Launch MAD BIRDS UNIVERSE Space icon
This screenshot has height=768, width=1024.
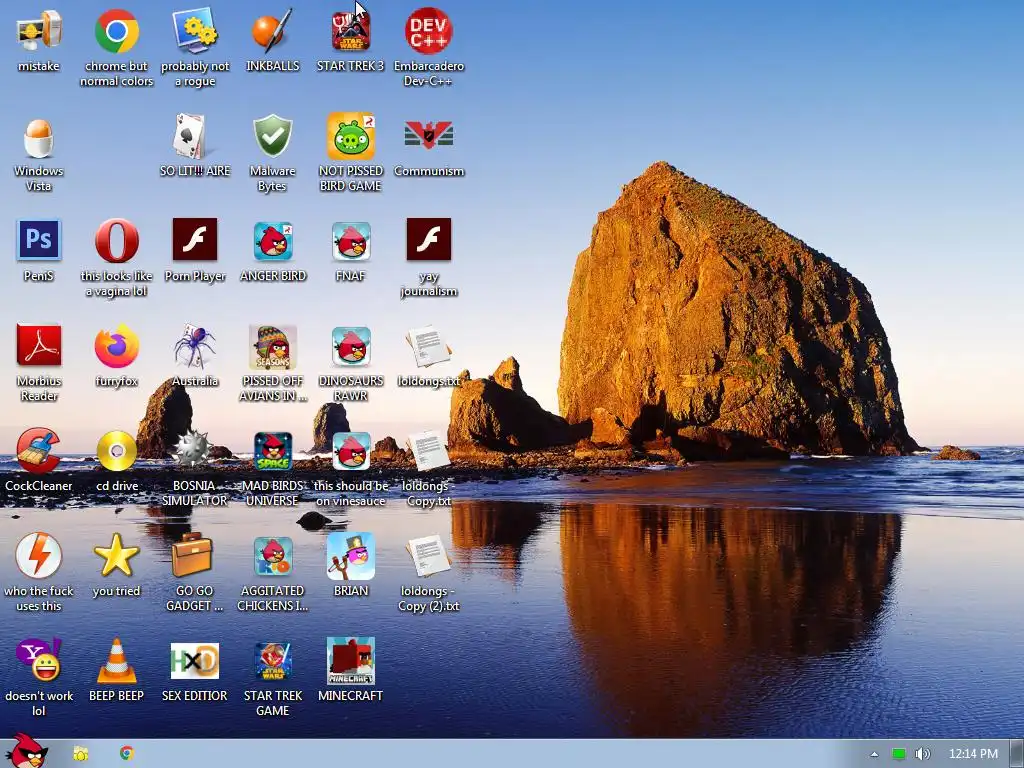(272, 451)
